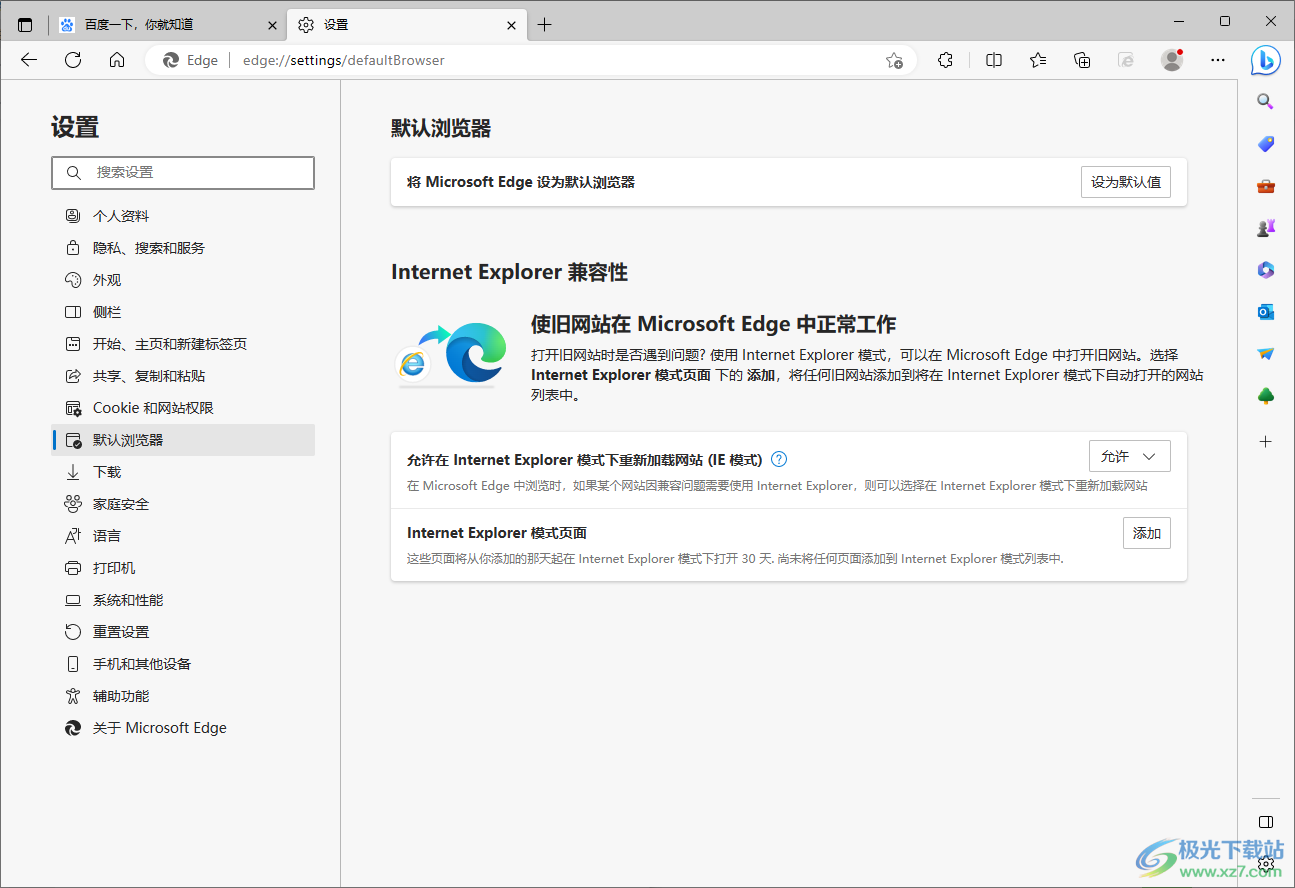
Task: Open the Bing chat sidebar button
Action: pyautogui.click(x=1266, y=60)
